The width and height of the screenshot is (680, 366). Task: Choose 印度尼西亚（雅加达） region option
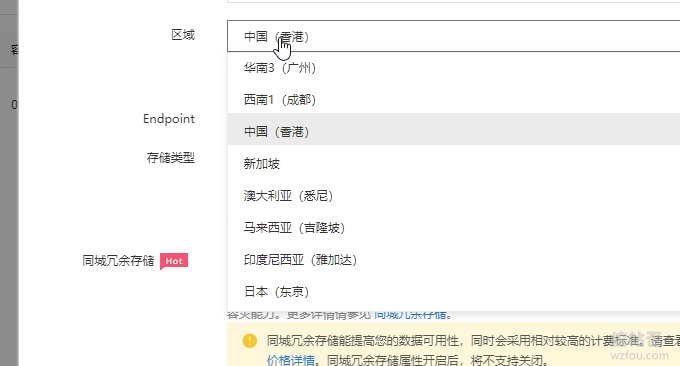tap(453, 260)
